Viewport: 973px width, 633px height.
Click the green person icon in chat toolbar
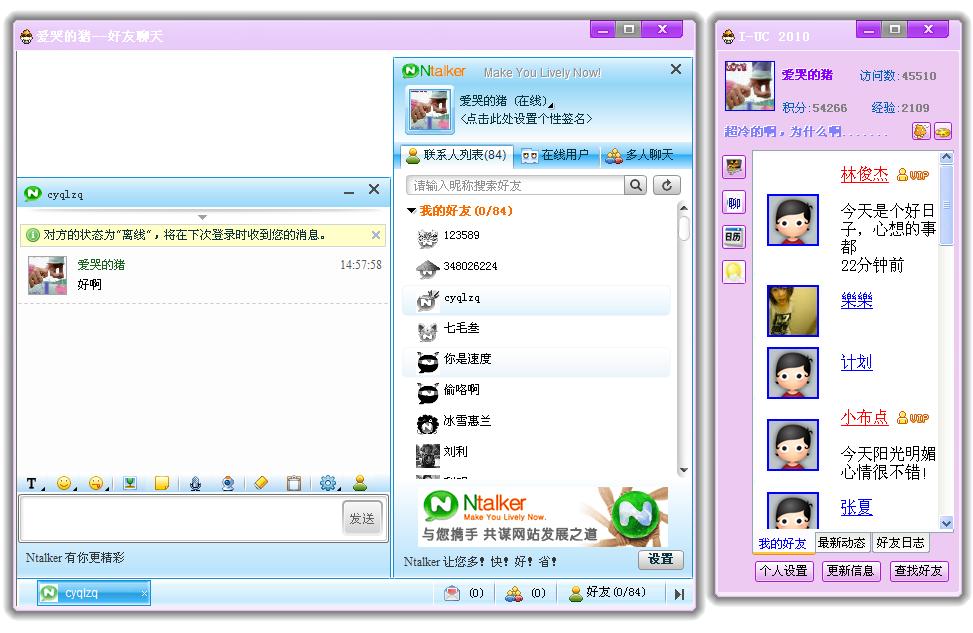(x=360, y=483)
